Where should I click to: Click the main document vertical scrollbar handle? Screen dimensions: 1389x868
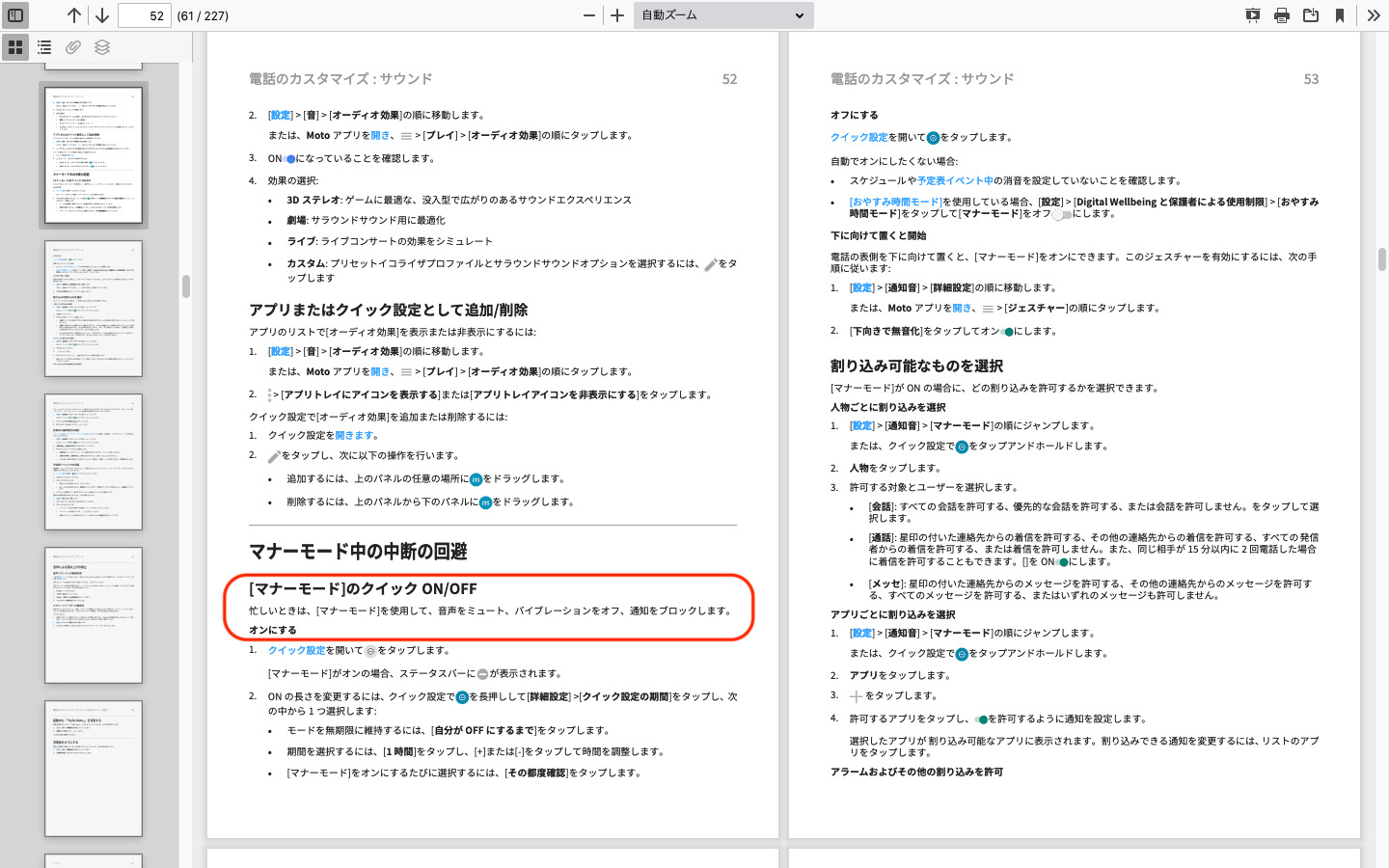tap(1381, 259)
